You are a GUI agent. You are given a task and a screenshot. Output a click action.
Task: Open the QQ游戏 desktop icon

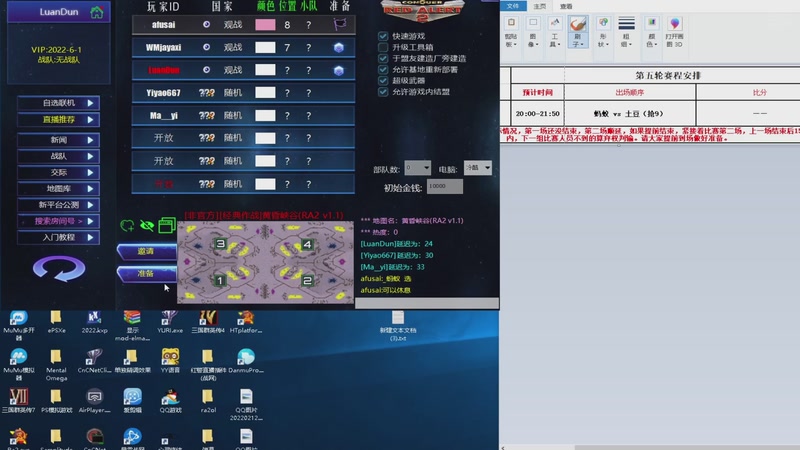click(x=170, y=401)
